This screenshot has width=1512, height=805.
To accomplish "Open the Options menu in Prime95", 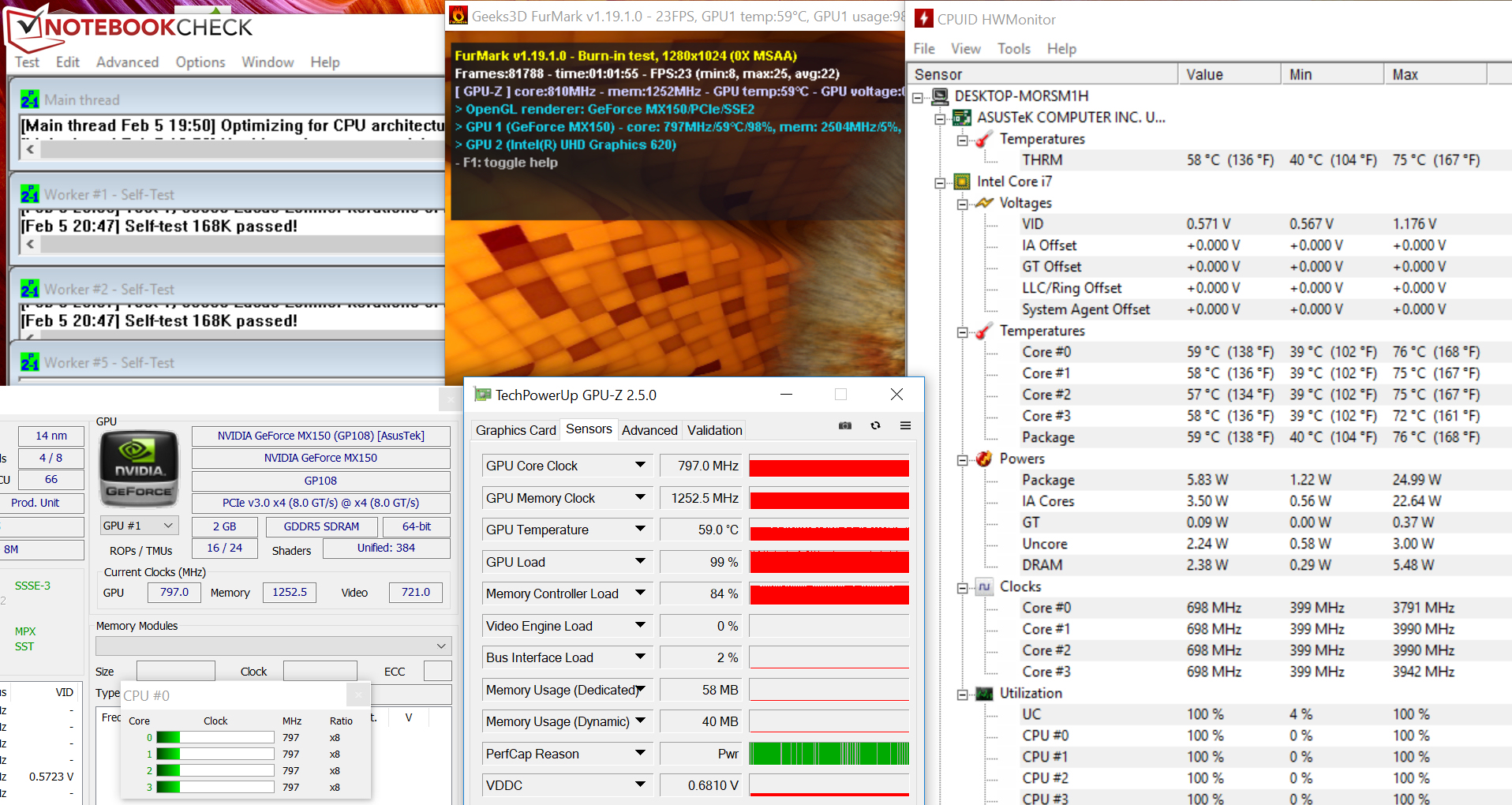I will point(200,62).
